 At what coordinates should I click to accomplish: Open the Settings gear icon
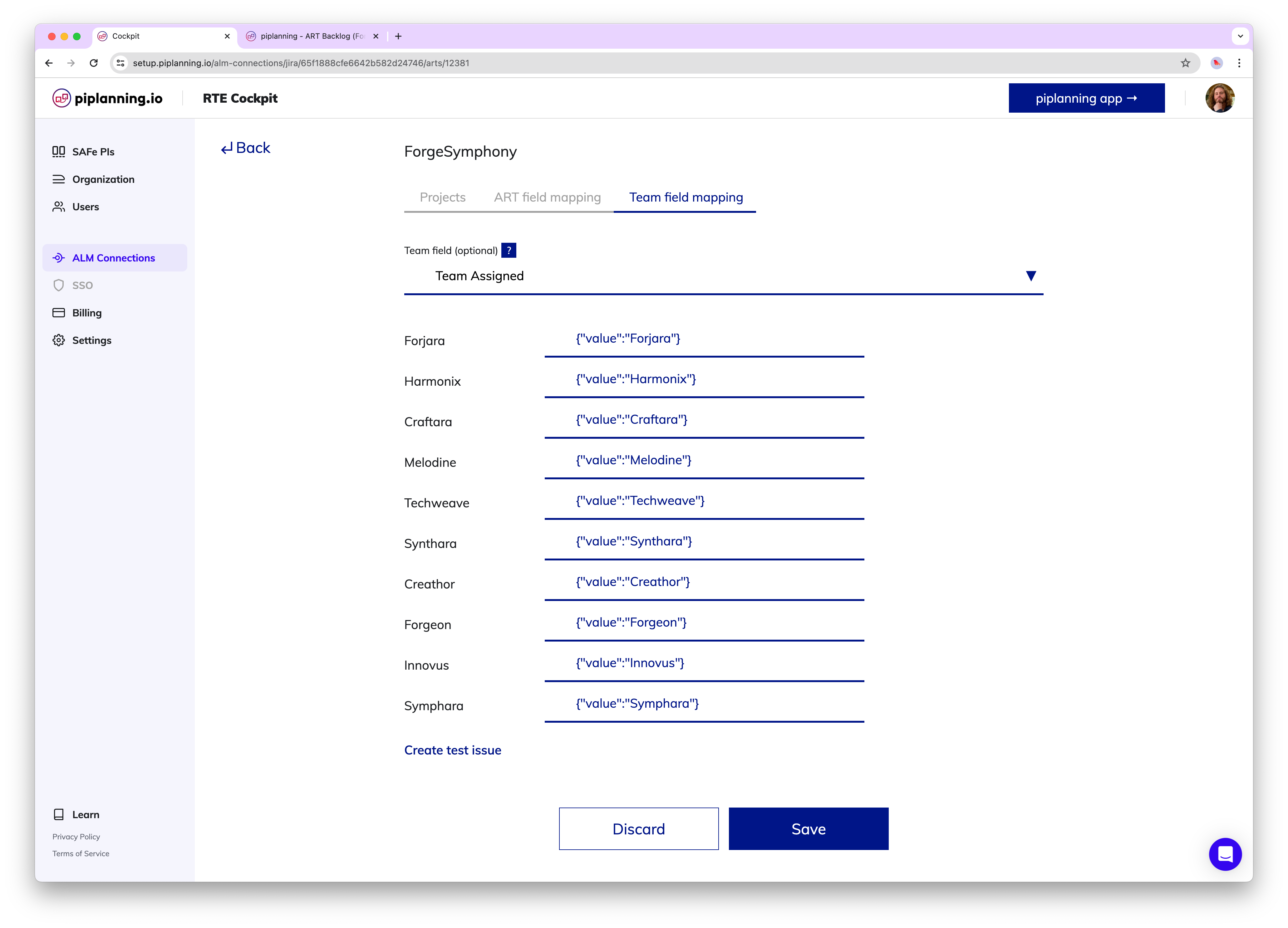pyautogui.click(x=58, y=340)
